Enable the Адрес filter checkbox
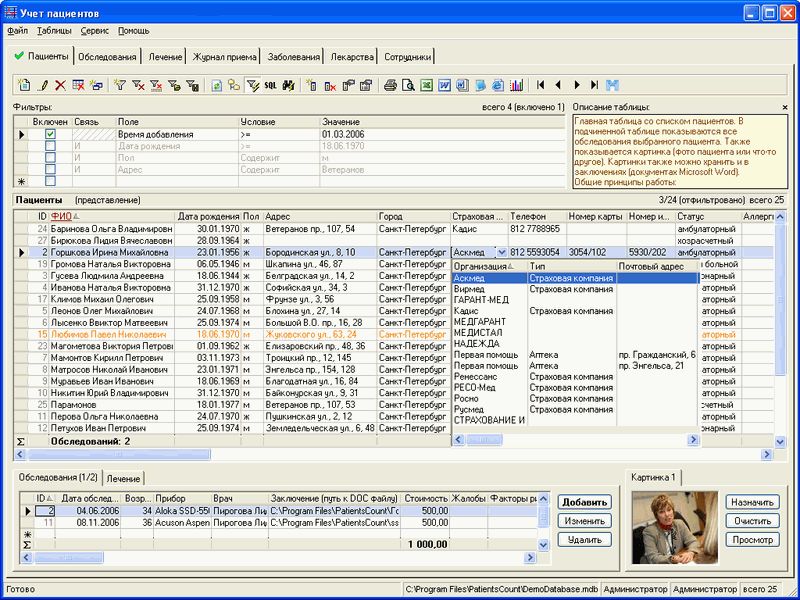Image resolution: width=800 pixels, height=600 pixels. [x=50, y=169]
